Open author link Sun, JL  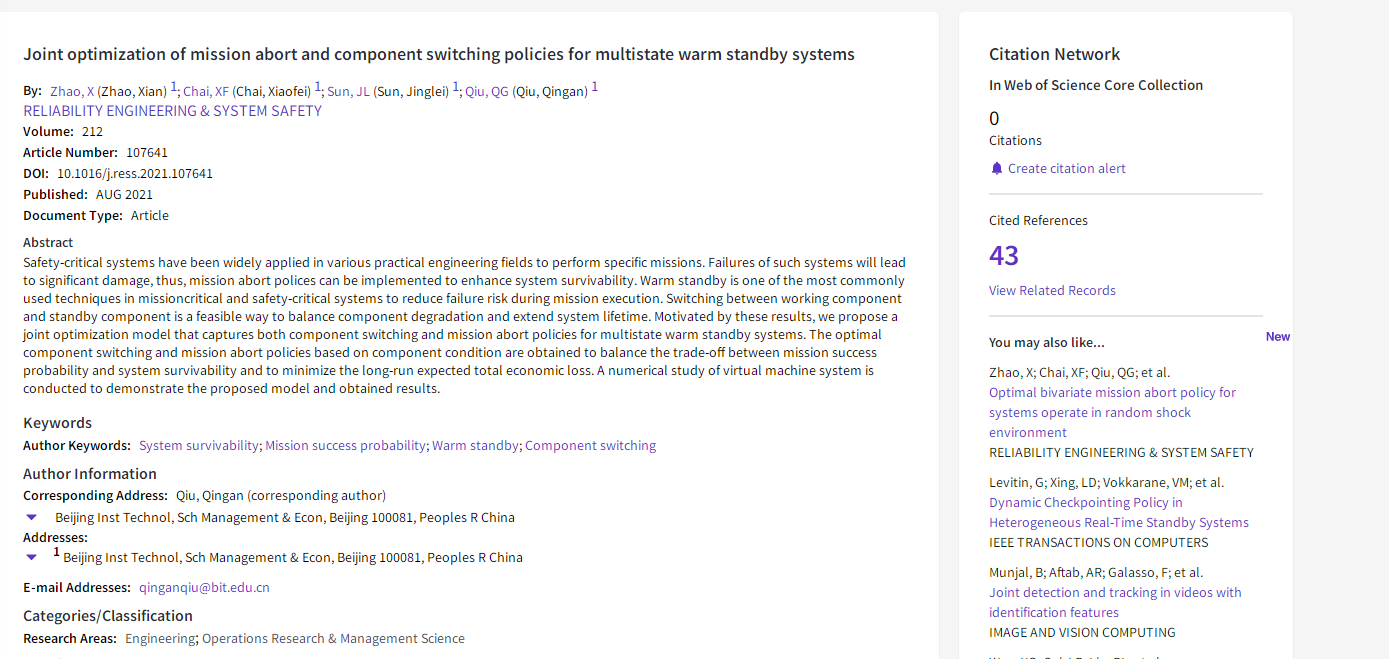coord(348,92)
